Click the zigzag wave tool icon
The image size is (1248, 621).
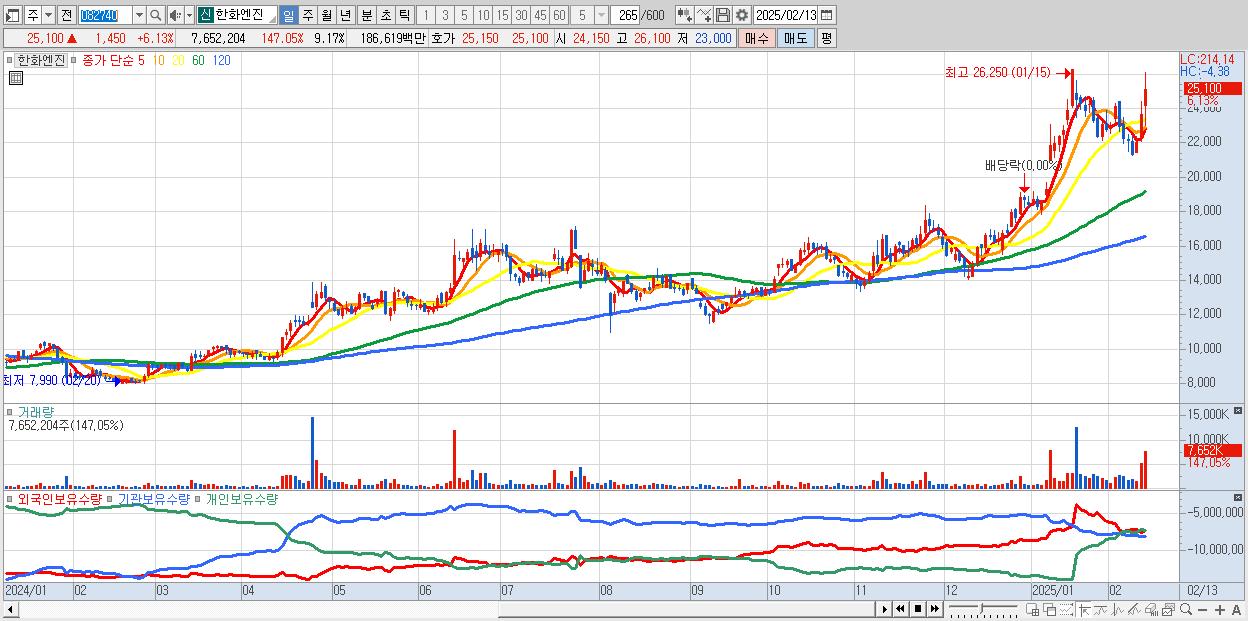click(1118, 609)
